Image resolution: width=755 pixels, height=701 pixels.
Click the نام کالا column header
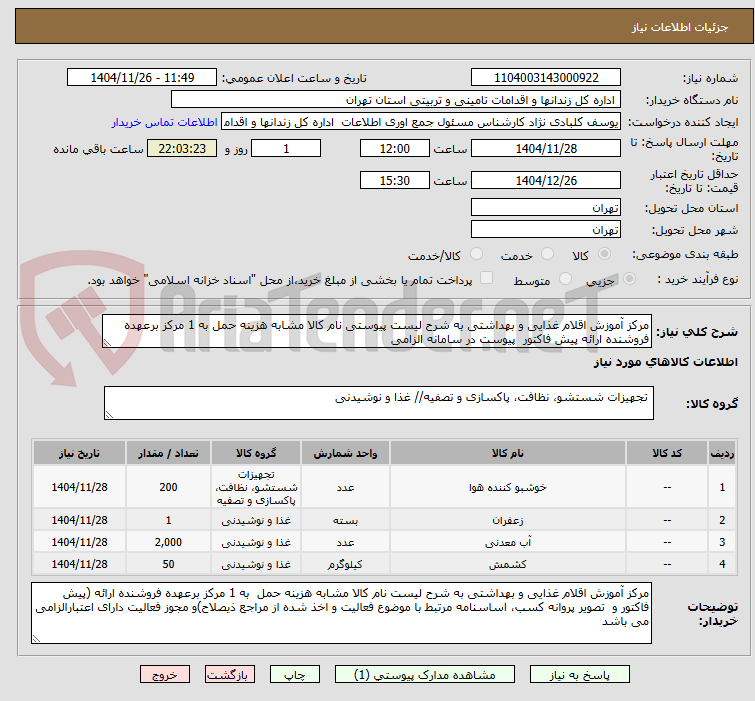(x=508, y=453)
